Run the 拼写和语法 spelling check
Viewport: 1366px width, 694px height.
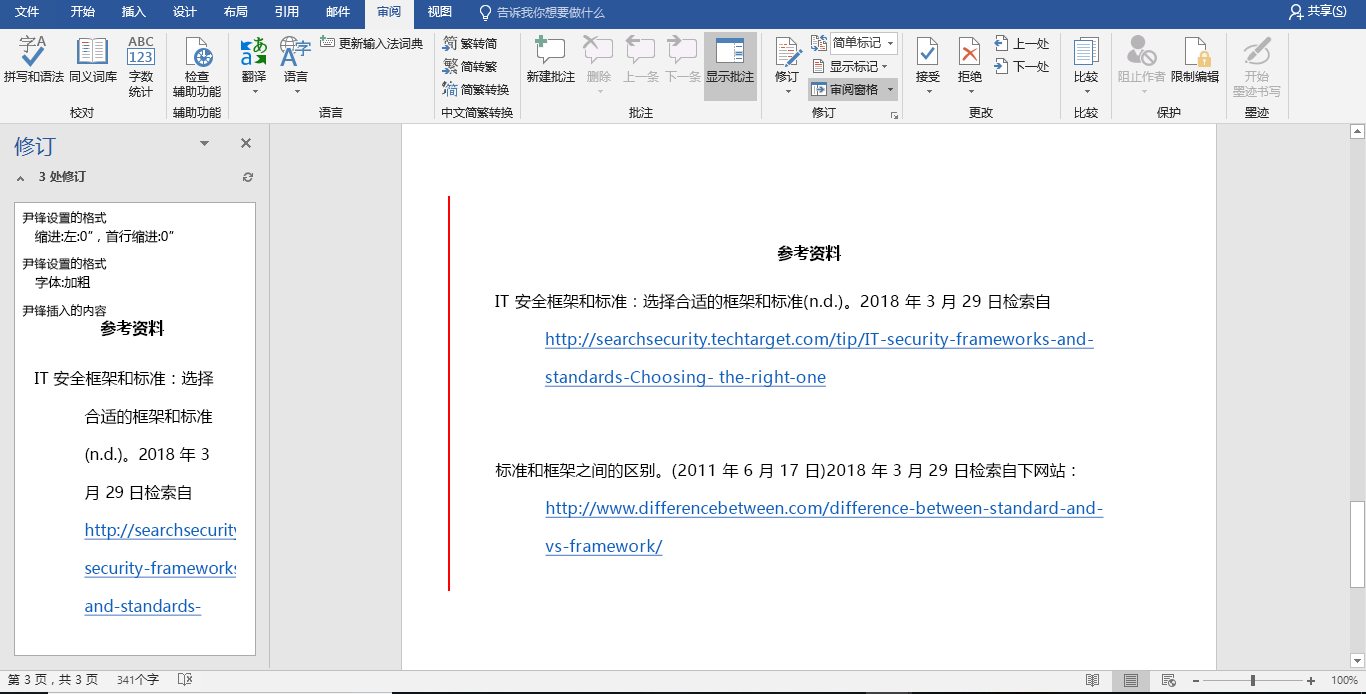[x=33, y=60]
